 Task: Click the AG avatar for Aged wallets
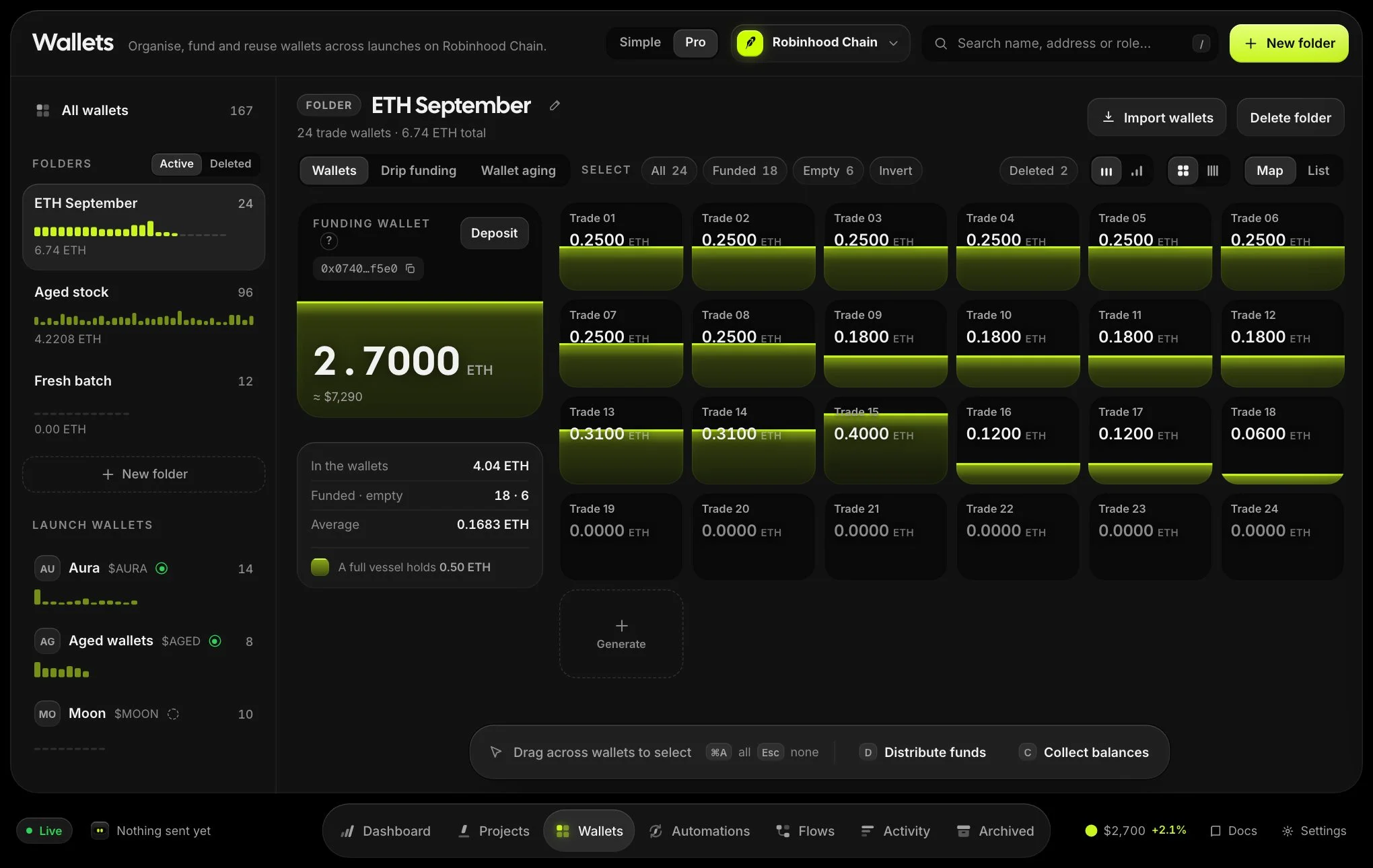point(47,641)
